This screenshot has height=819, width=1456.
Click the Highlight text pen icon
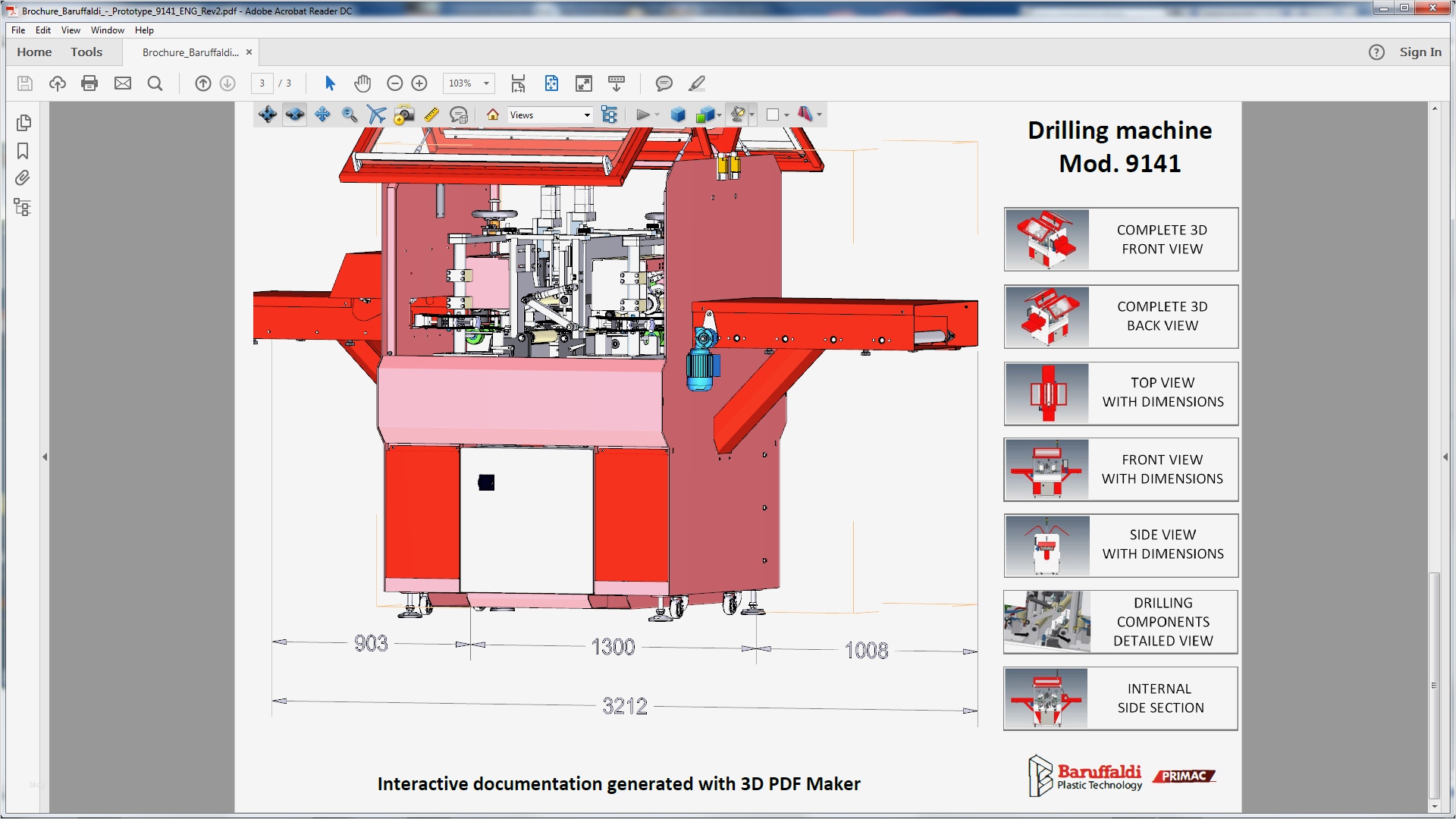click(x=697, y=83)
